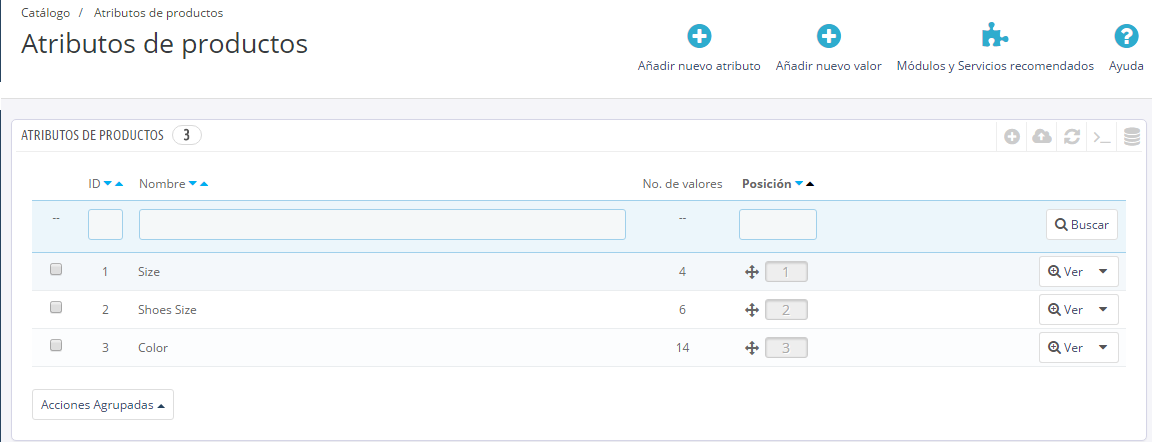Open Ayuda question mark icon

pos(1126,37)
